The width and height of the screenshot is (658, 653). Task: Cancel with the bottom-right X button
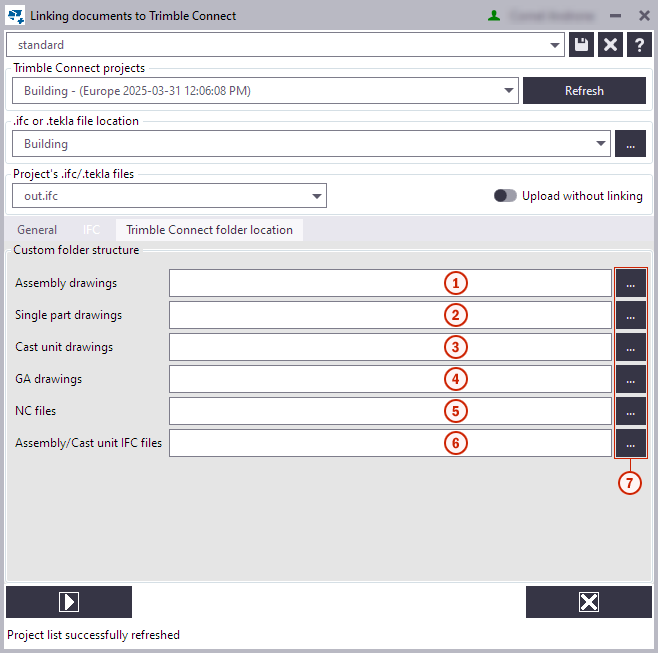[x=589, y=602]
